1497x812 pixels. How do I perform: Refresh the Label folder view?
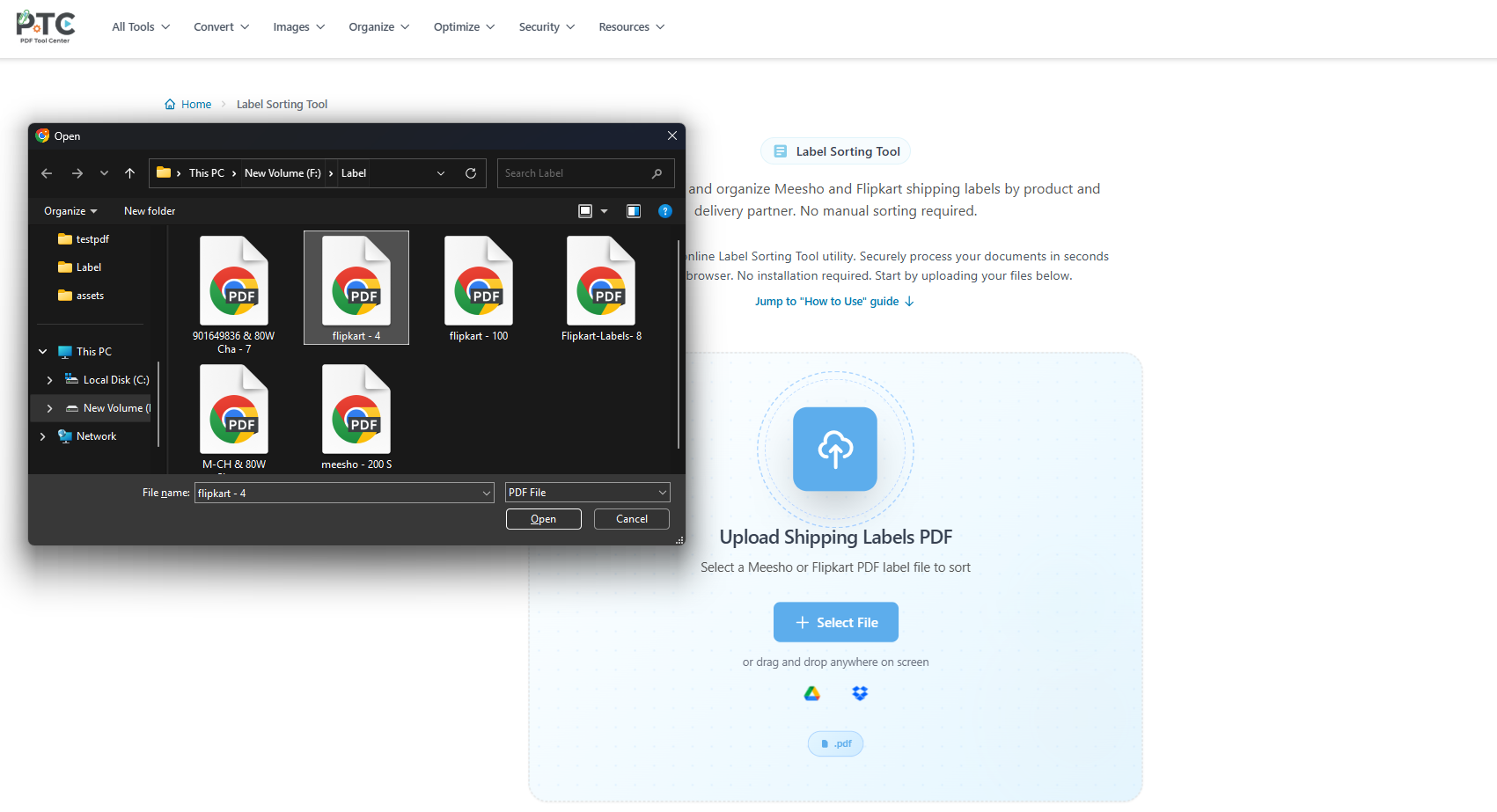(x=471, y=173)
